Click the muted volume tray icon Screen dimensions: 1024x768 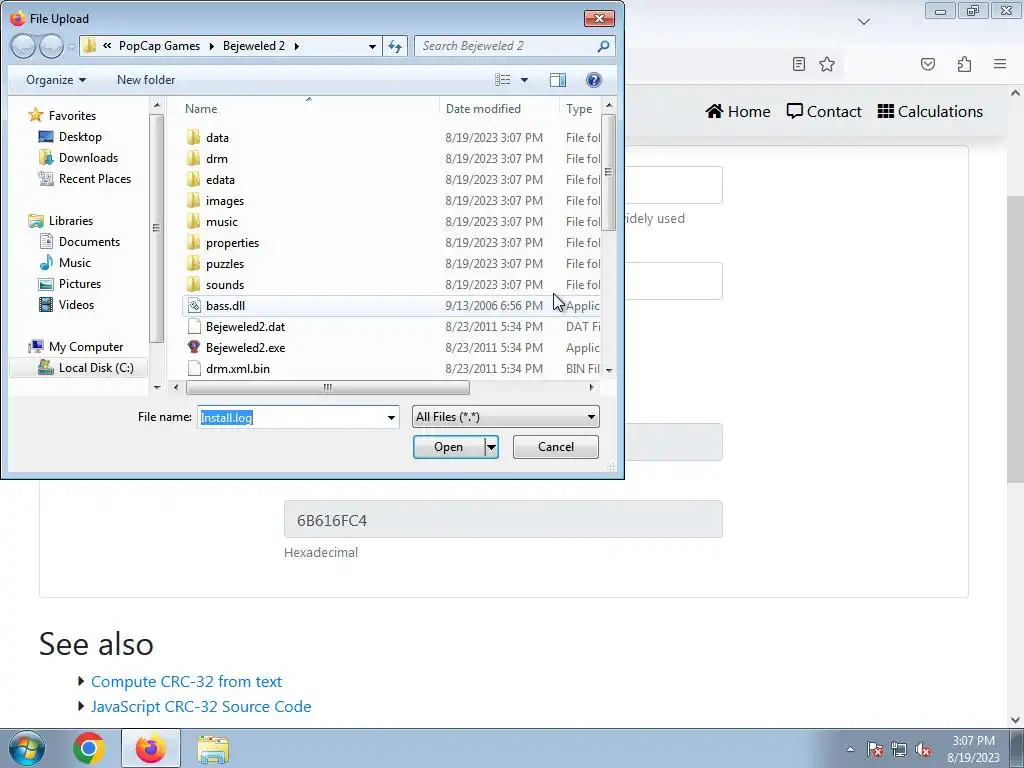click(923, 749)
